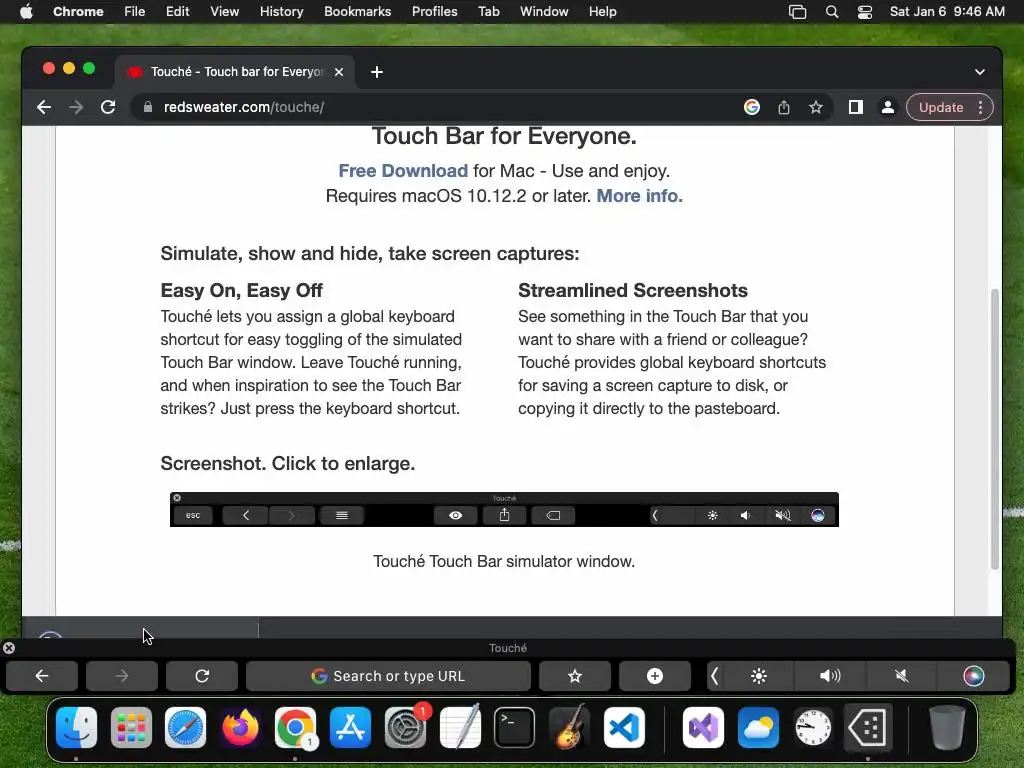
Task: Reload the page in Chrome toolbar
Action: 108,107
